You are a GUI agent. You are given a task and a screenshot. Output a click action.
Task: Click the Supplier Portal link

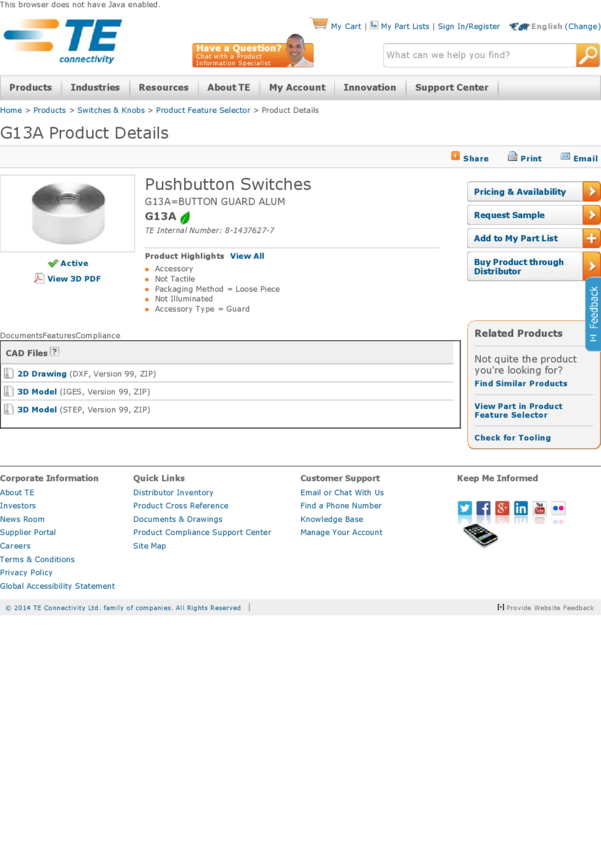click(x=28, y=532)
